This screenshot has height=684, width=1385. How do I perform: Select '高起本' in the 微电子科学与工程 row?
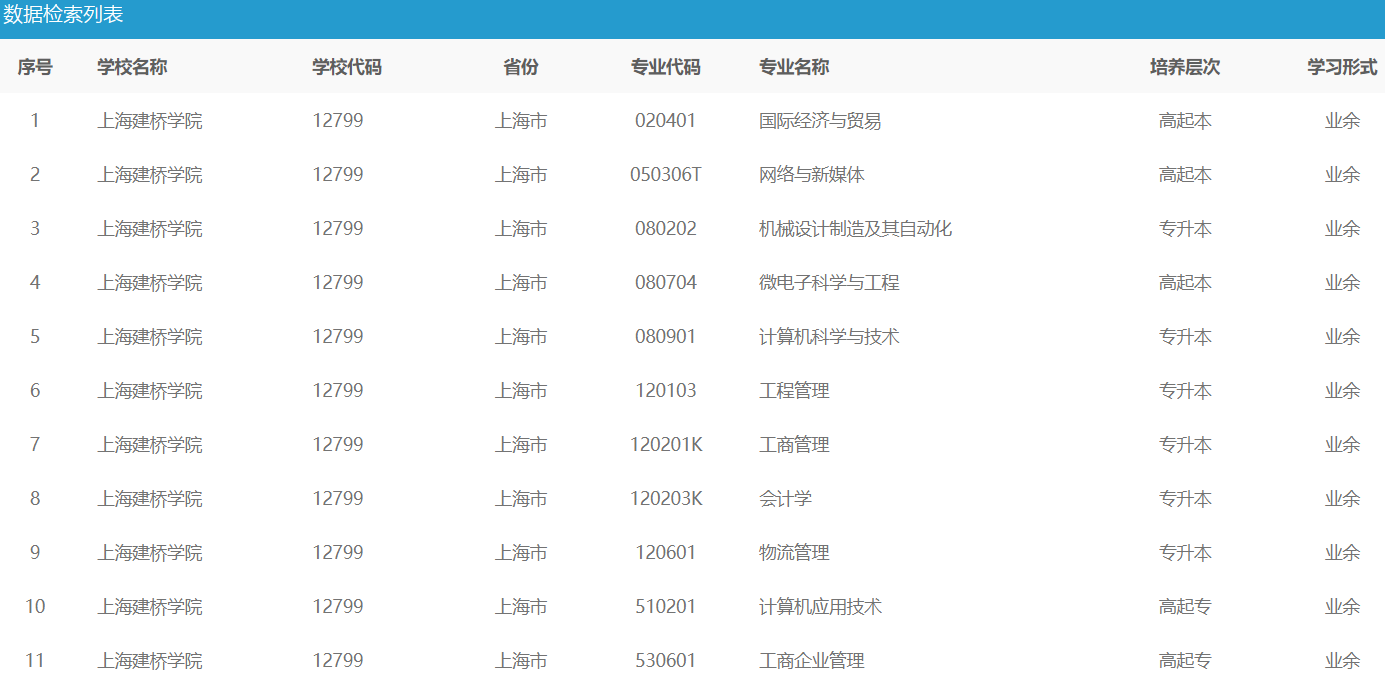click(x=1185, y=283)
